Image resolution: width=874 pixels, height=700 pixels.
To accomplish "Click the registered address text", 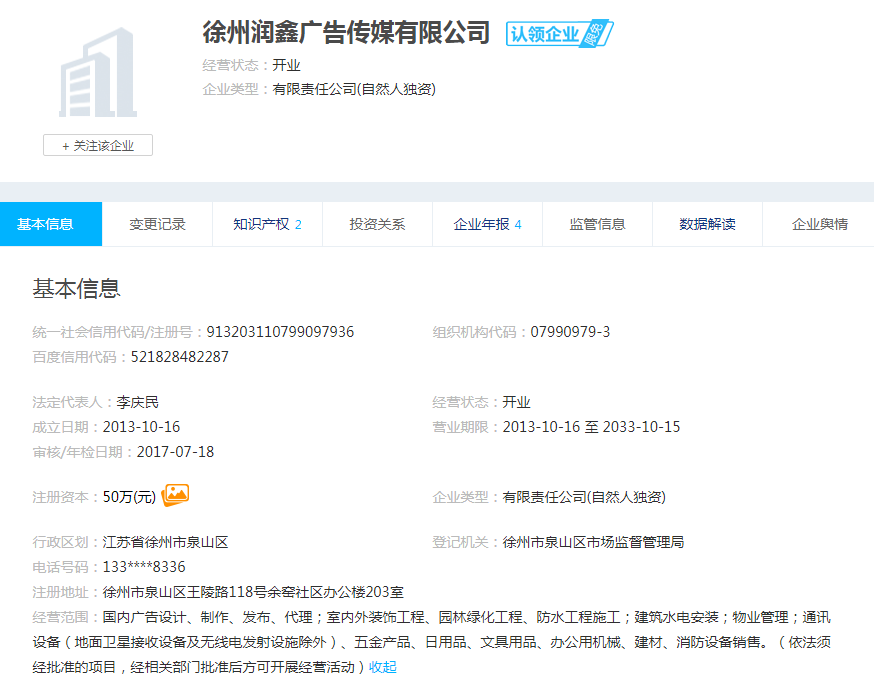I will [x=253, y=592].
